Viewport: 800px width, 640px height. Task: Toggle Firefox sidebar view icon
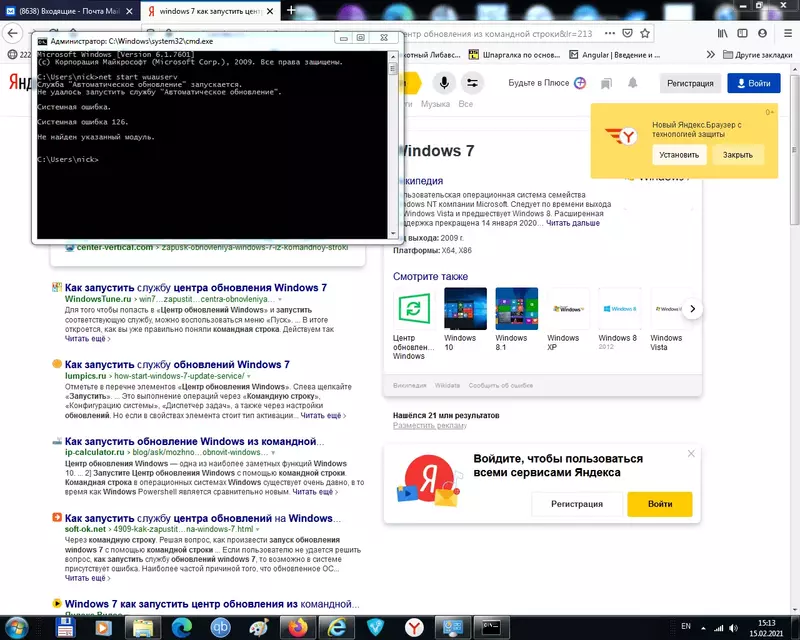[742, 33]
